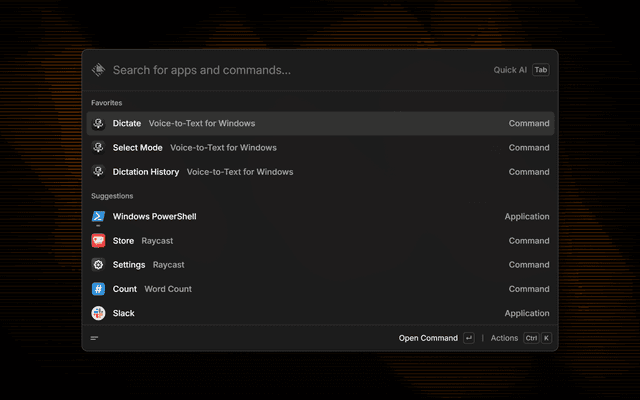
Task: Click the Open Command button
Action: tap(428, 338)
